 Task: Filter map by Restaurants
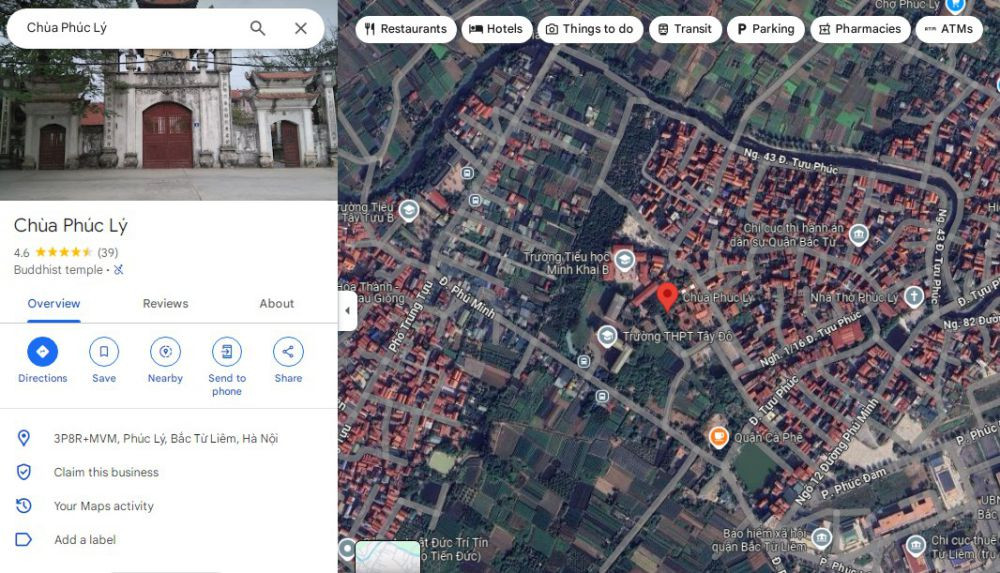click(406, 29)
